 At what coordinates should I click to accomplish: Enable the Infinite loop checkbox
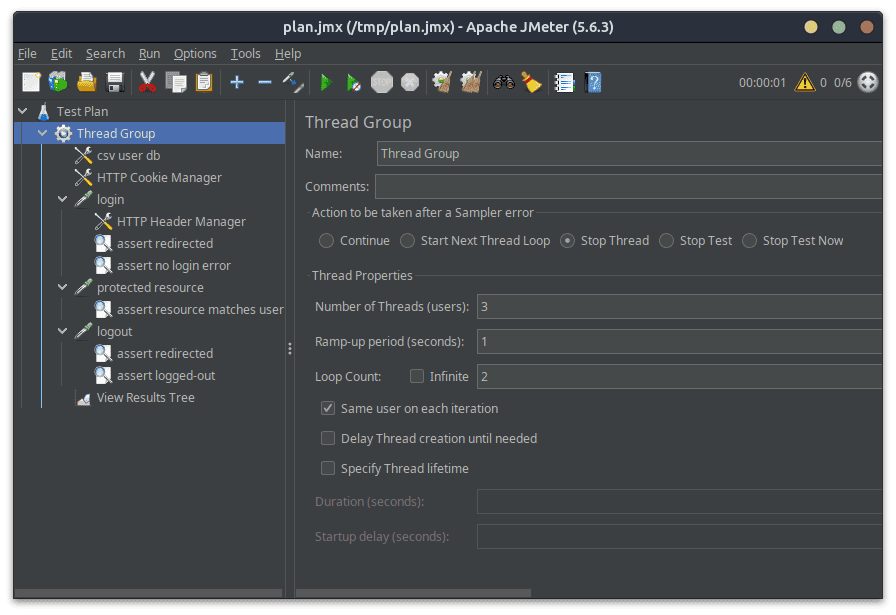[x=417, y=376]
